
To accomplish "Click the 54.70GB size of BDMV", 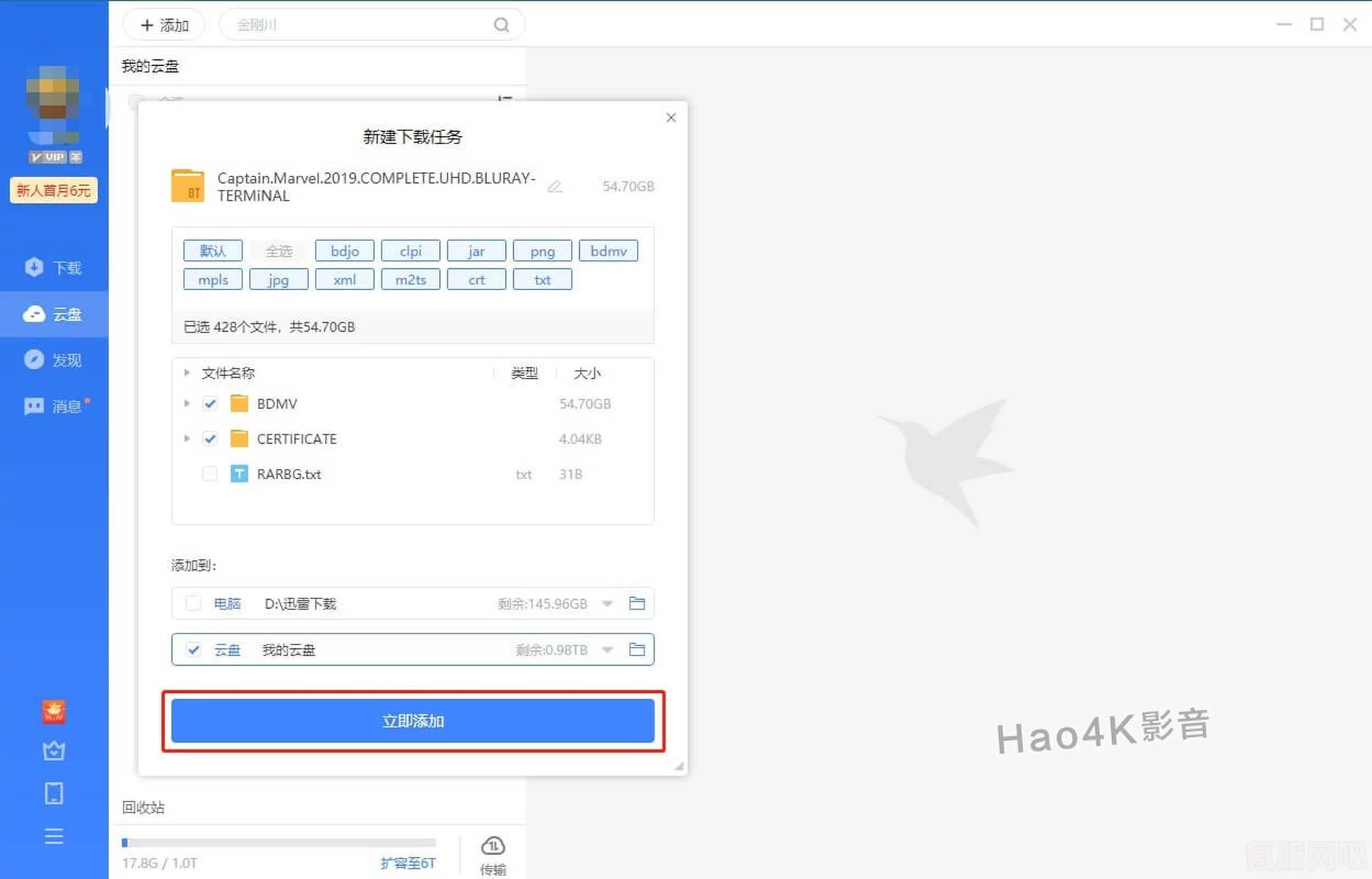I will (x=585, y=404).
